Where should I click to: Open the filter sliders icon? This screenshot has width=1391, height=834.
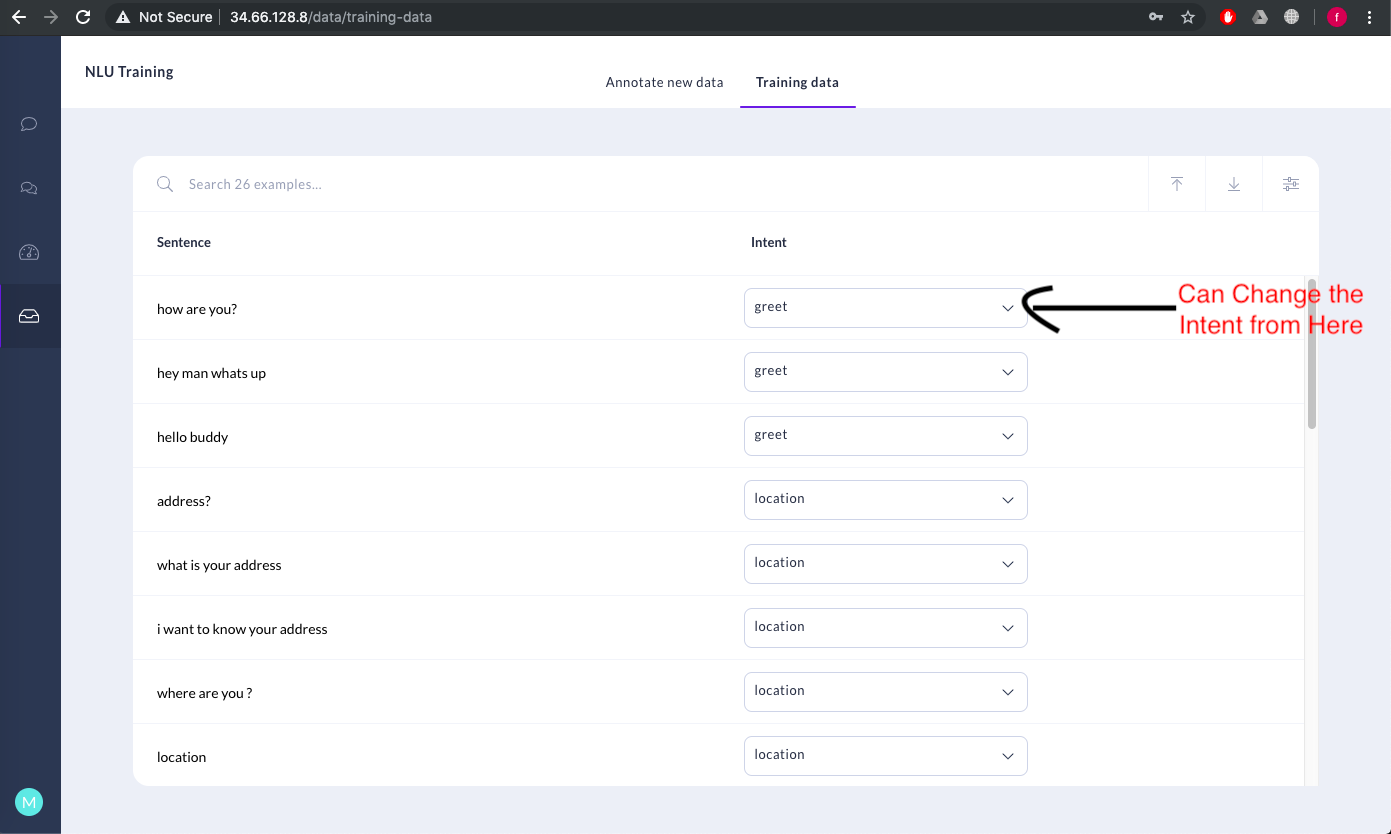coord(1291,184)
